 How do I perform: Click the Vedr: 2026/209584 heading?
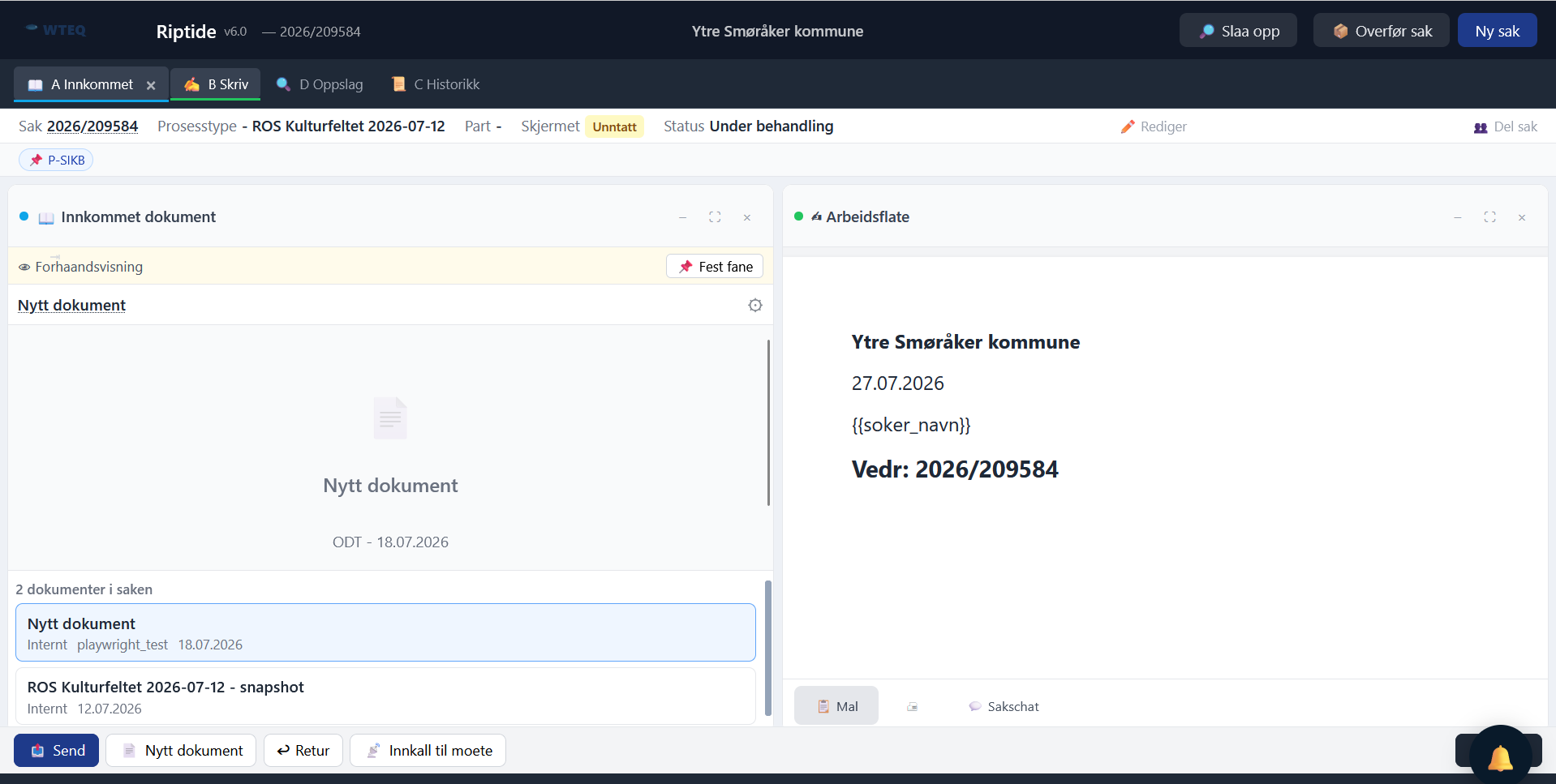(955, 469)
